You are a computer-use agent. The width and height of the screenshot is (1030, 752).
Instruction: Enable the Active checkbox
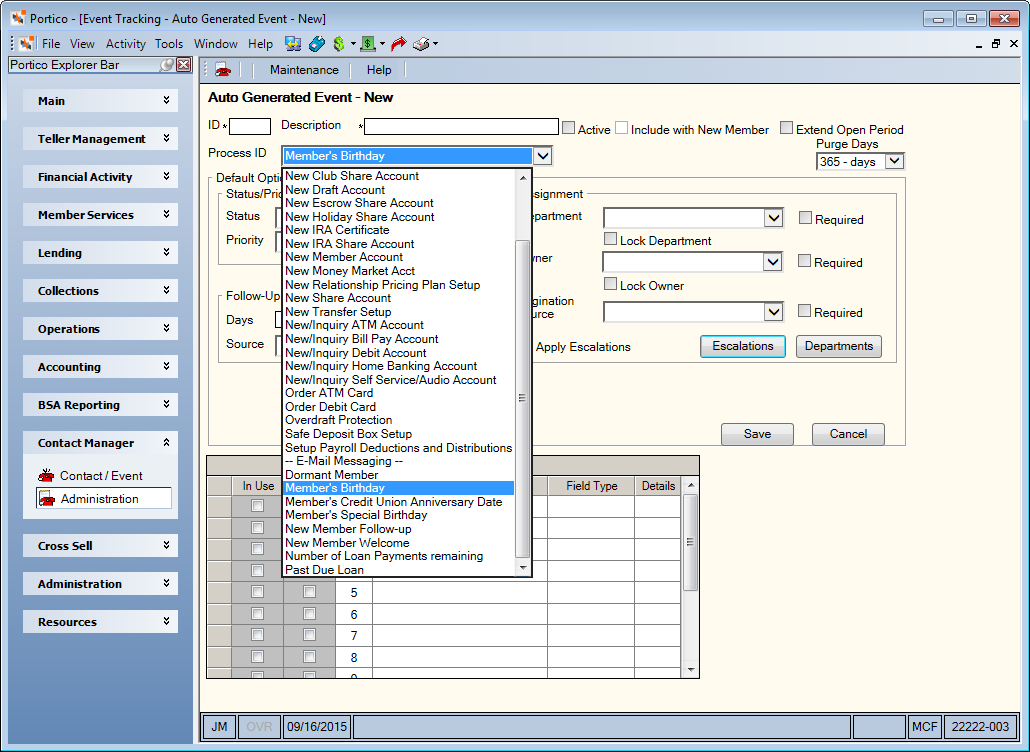click(569, 128)
